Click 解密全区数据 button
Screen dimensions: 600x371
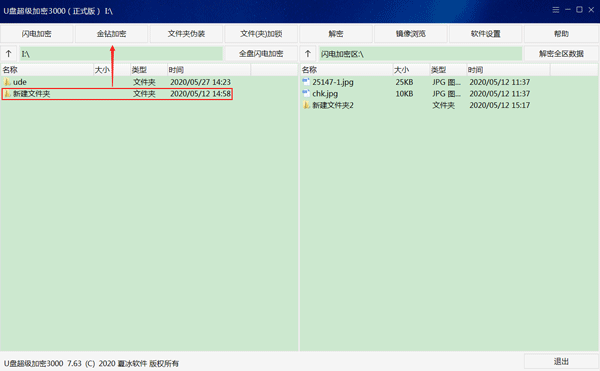pyautogui.click(x=561, y=54)
